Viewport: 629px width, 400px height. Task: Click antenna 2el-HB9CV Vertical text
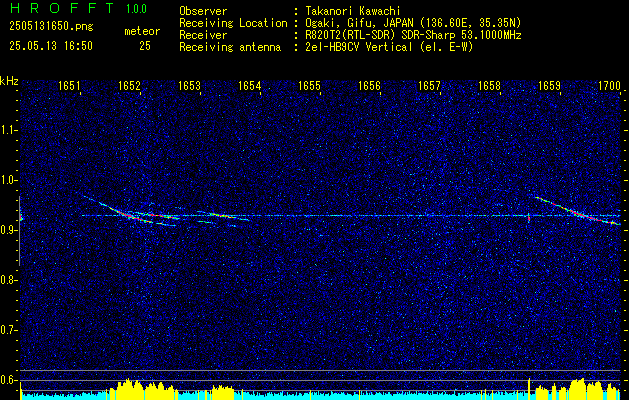[x=389, y=47]
